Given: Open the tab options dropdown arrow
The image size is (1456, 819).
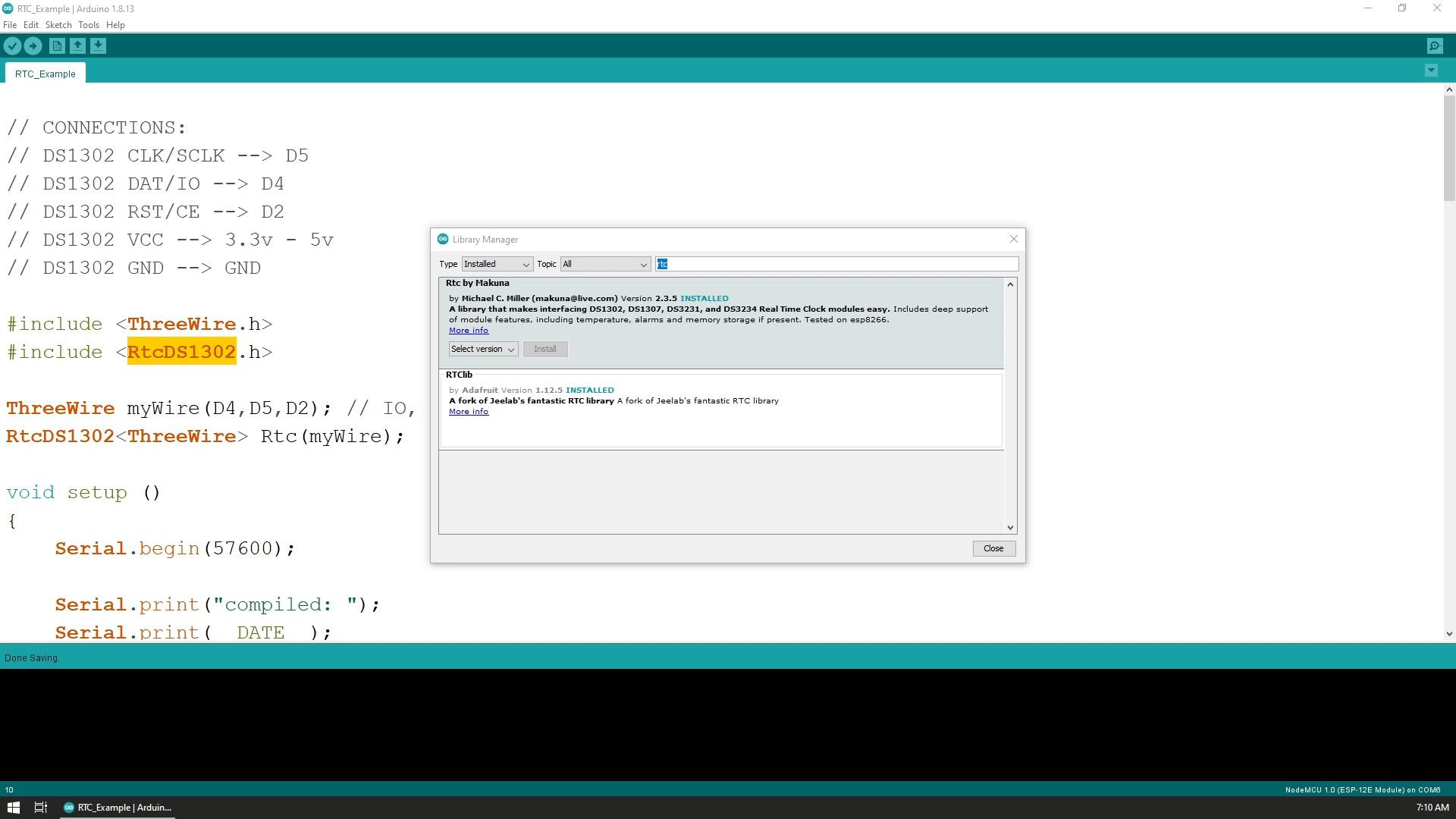Looking at the screenshot, I should 1431,71.
